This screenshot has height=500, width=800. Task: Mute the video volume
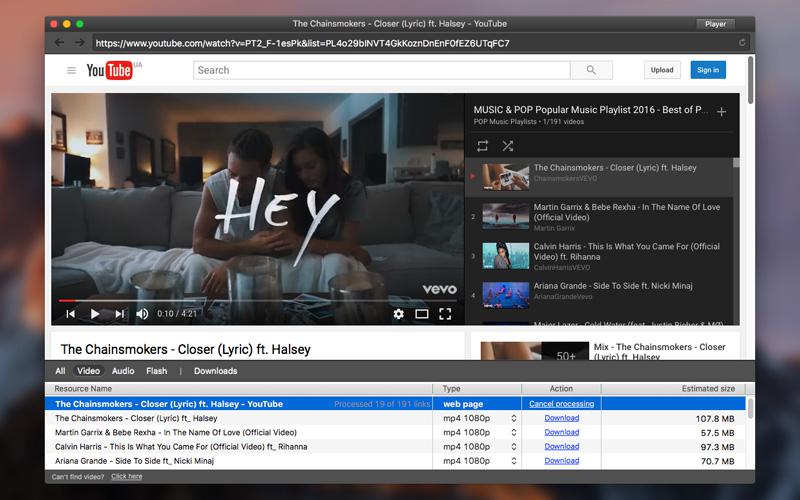pyautogui.click(x=142, y=314)
